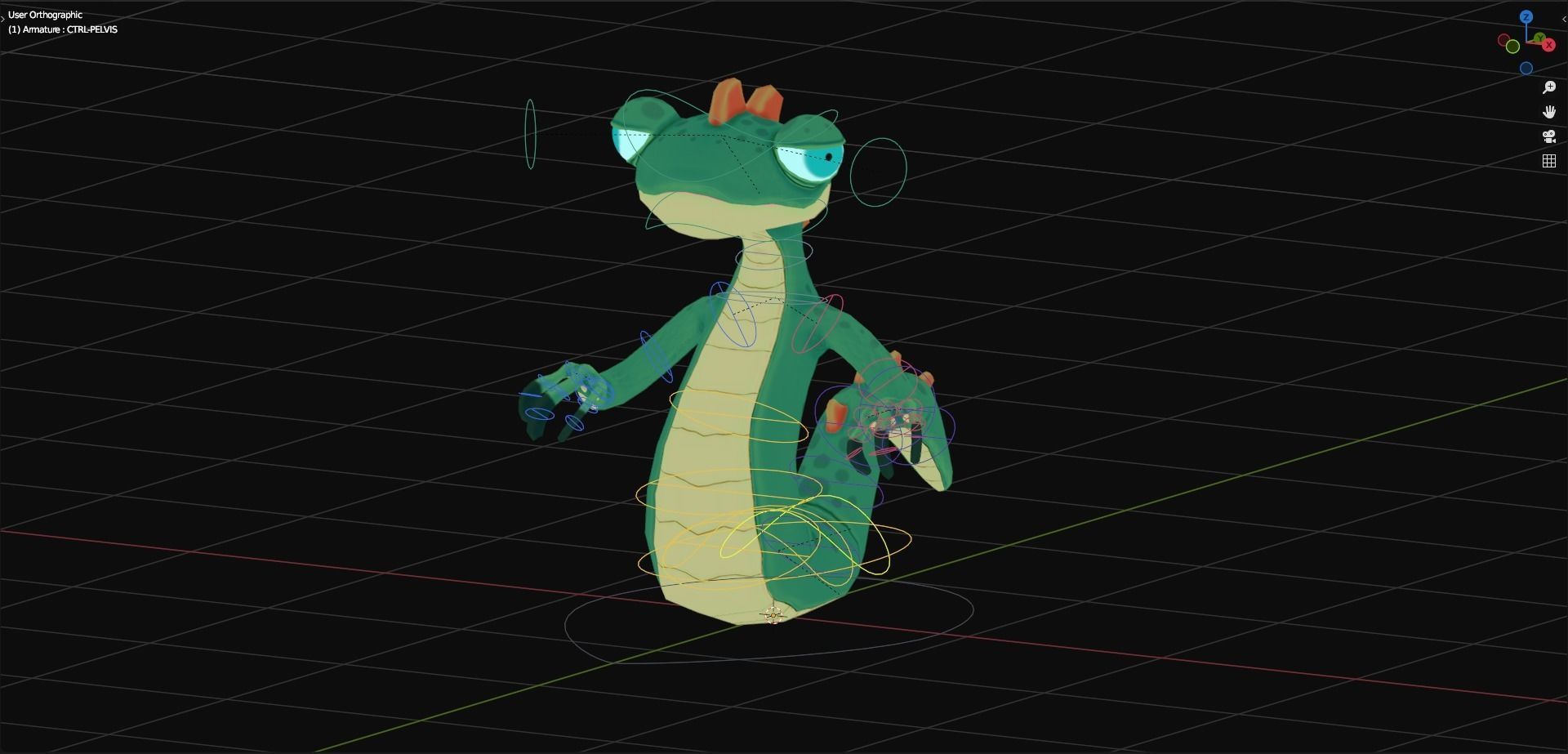Click the negative Y axis gizmo circle
Viewport: 1568px width, 754px height.
point(1512,47)
